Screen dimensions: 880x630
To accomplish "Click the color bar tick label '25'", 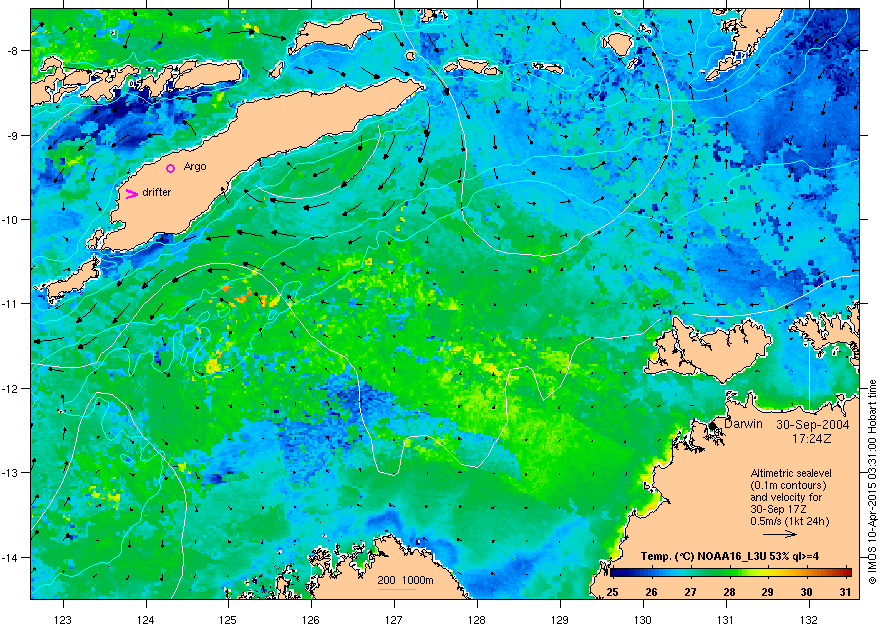I will (x=612, y=592).
